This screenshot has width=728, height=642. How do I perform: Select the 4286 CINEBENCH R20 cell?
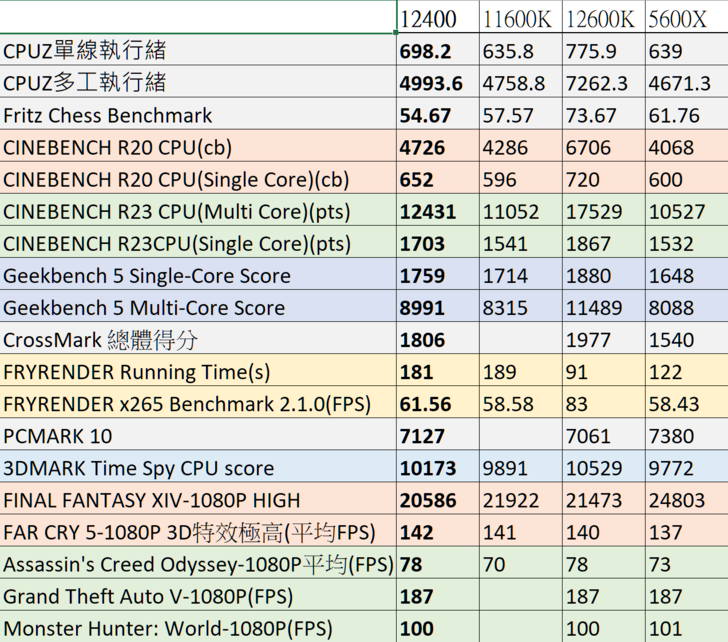[520, 145]
